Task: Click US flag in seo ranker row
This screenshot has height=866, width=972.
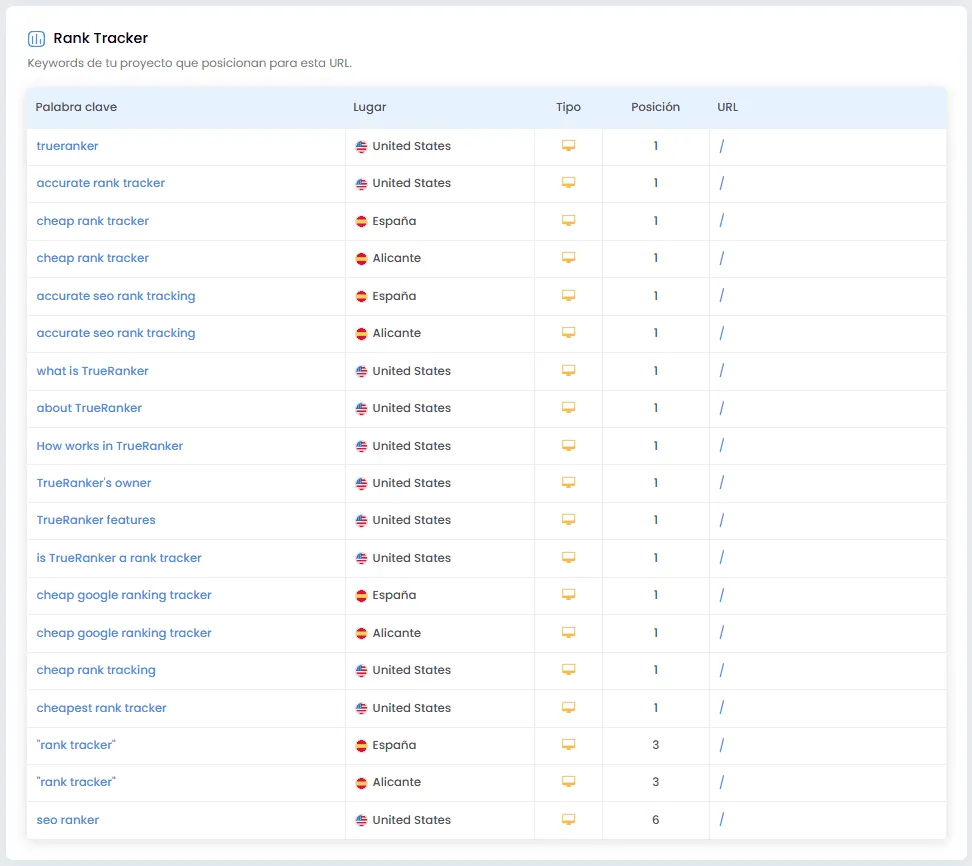Action: pos(361,821)
